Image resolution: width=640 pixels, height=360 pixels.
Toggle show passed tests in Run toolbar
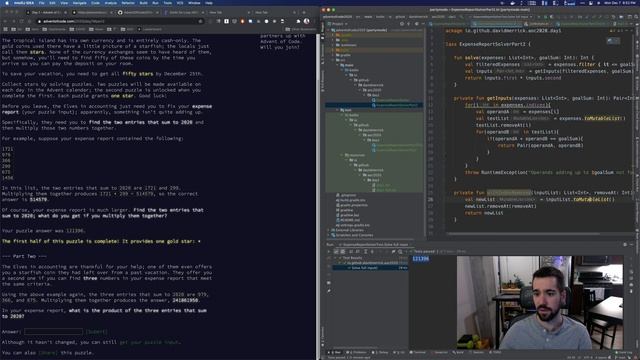[x=336, y=251]
